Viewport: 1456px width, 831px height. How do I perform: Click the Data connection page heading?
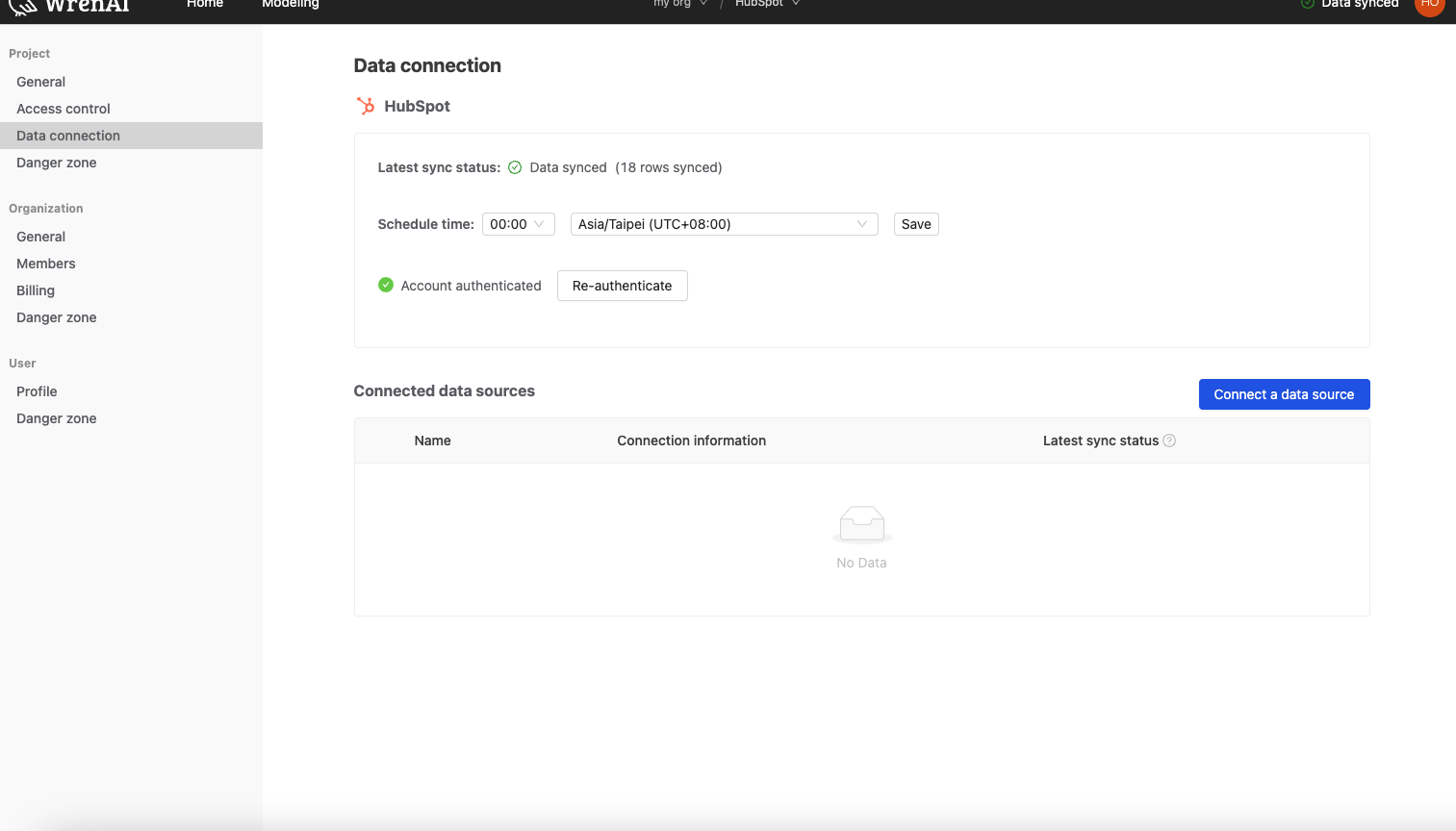point(427,65)
